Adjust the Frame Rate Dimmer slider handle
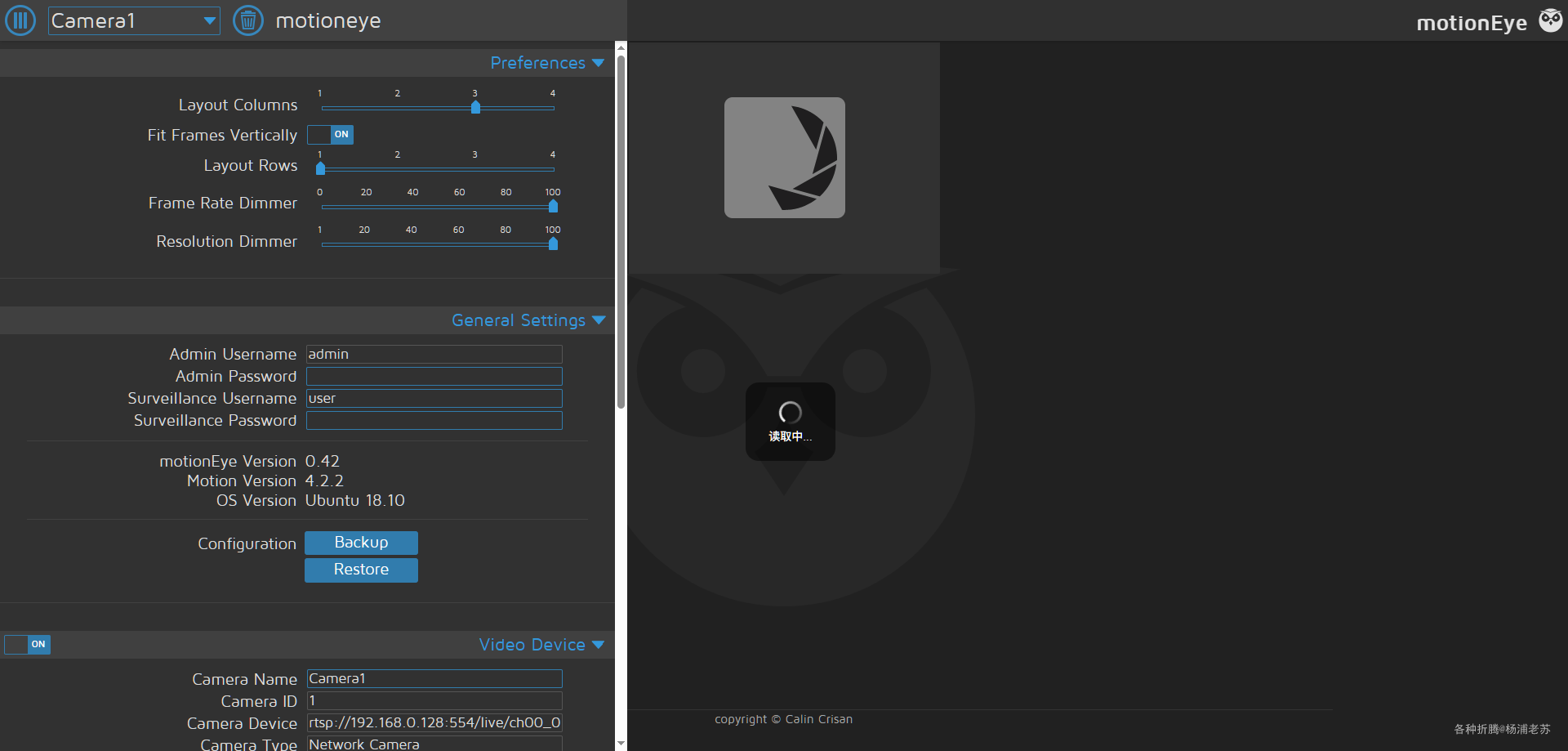 click(x=553, y=206)
